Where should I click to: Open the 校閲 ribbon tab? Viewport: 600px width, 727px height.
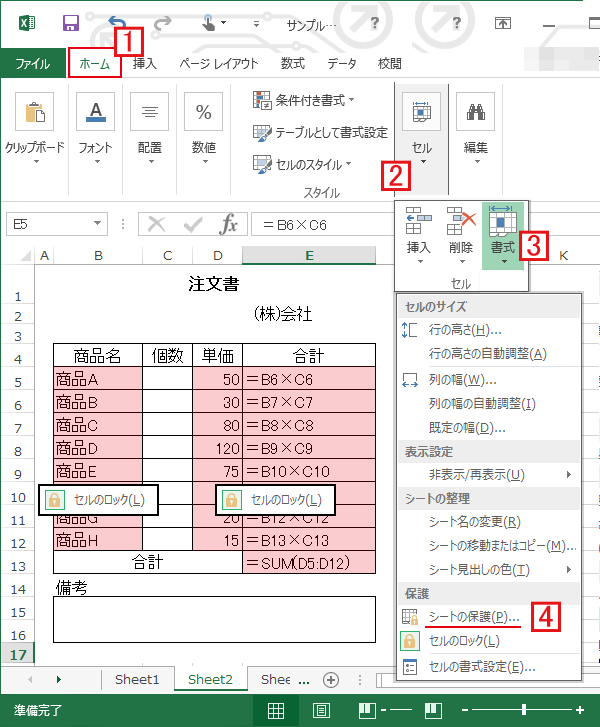(x=389, y=64)
